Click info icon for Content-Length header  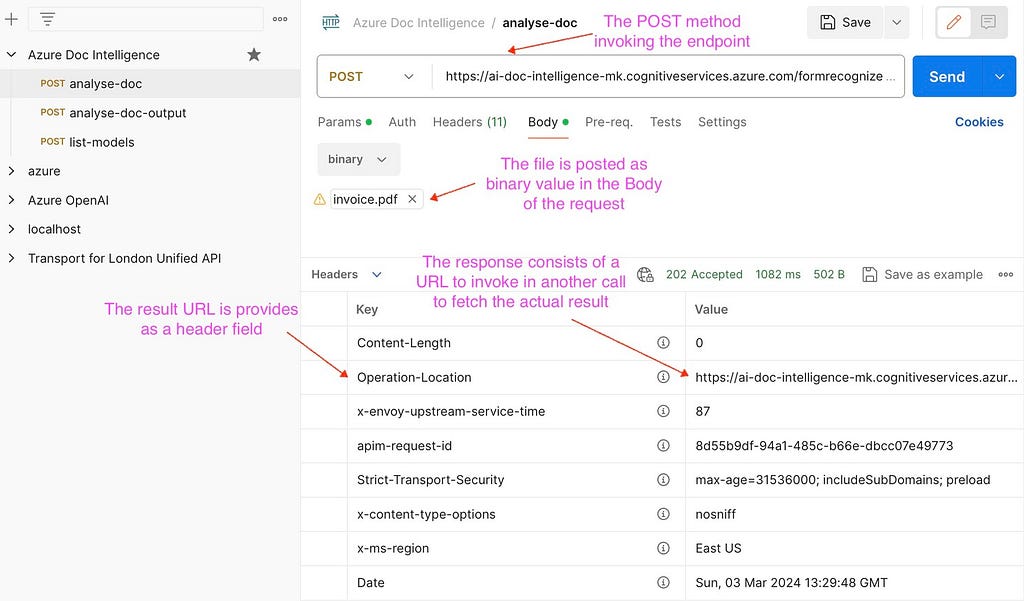point(663,342)
